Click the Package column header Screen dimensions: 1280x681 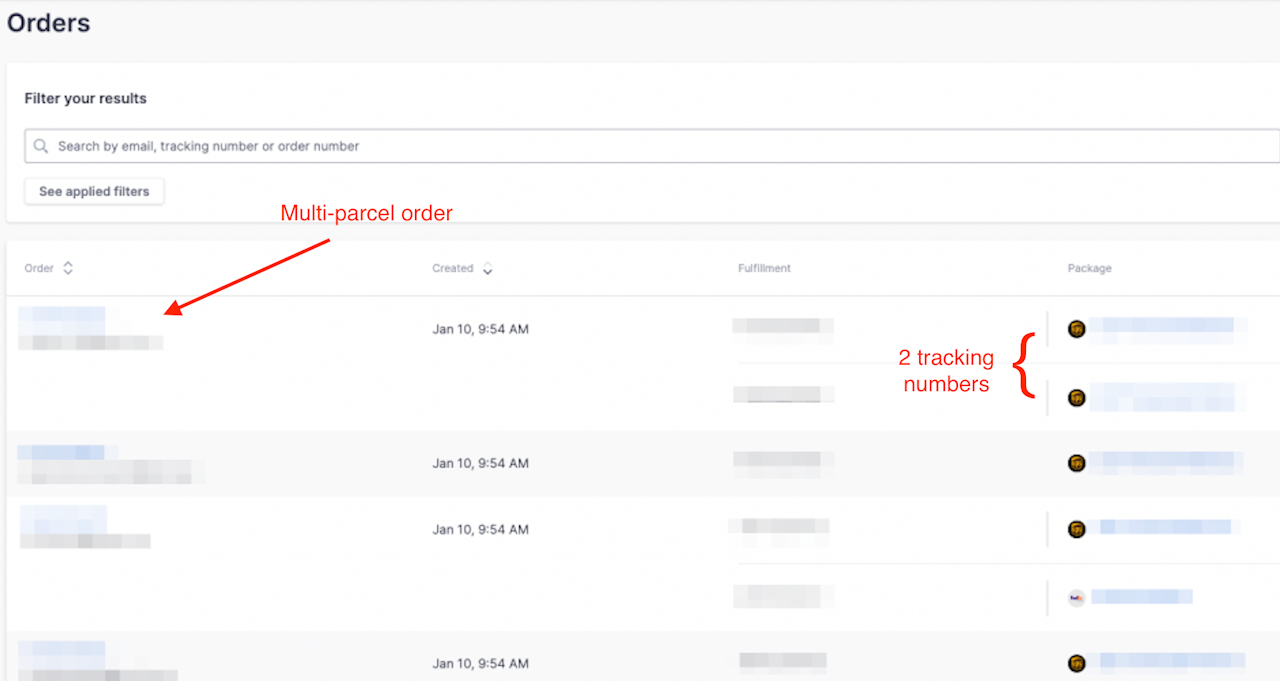tap(1089, 268)
